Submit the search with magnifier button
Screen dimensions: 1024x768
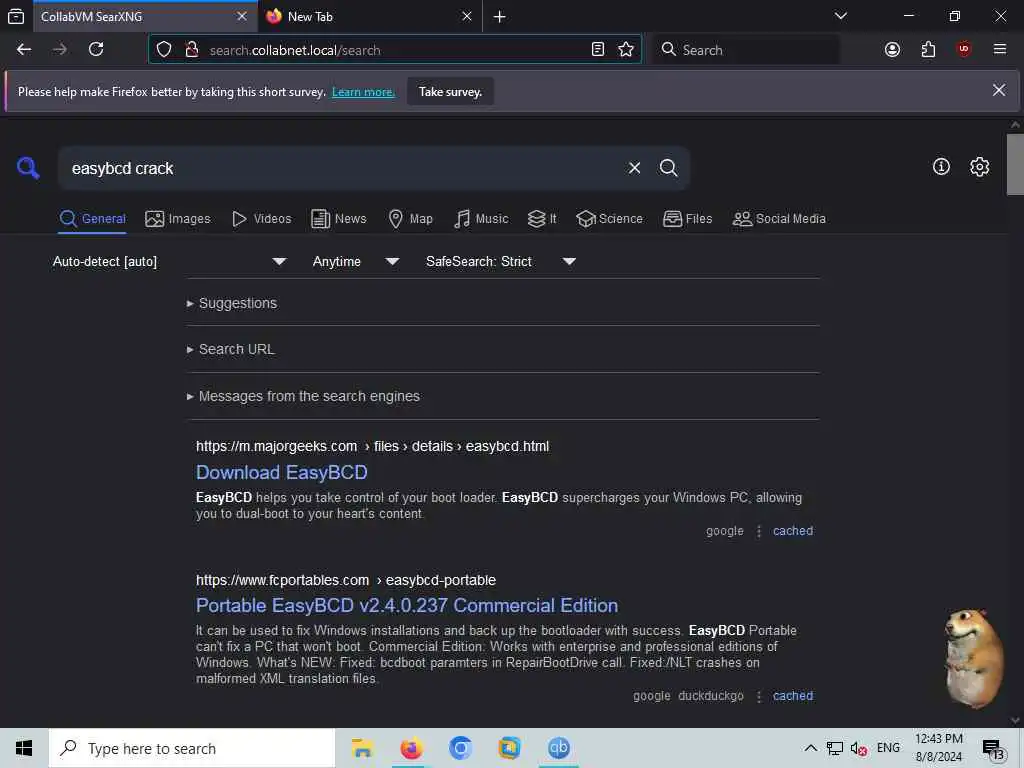pos(668,168)
